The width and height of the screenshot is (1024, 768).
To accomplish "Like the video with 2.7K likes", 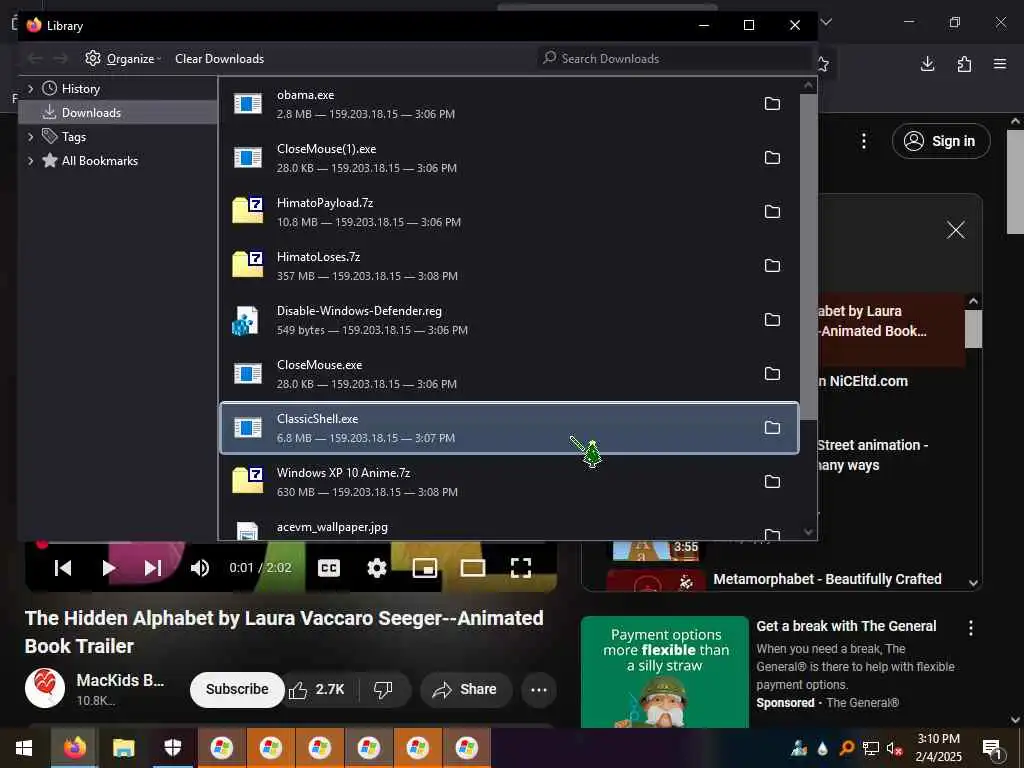I will coord(317,690).
